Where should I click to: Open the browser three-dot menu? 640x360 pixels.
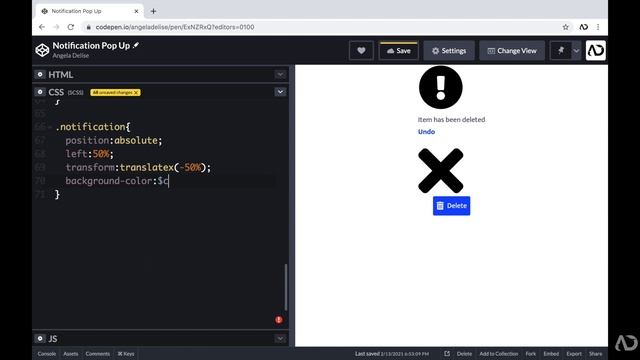(598, 27)
